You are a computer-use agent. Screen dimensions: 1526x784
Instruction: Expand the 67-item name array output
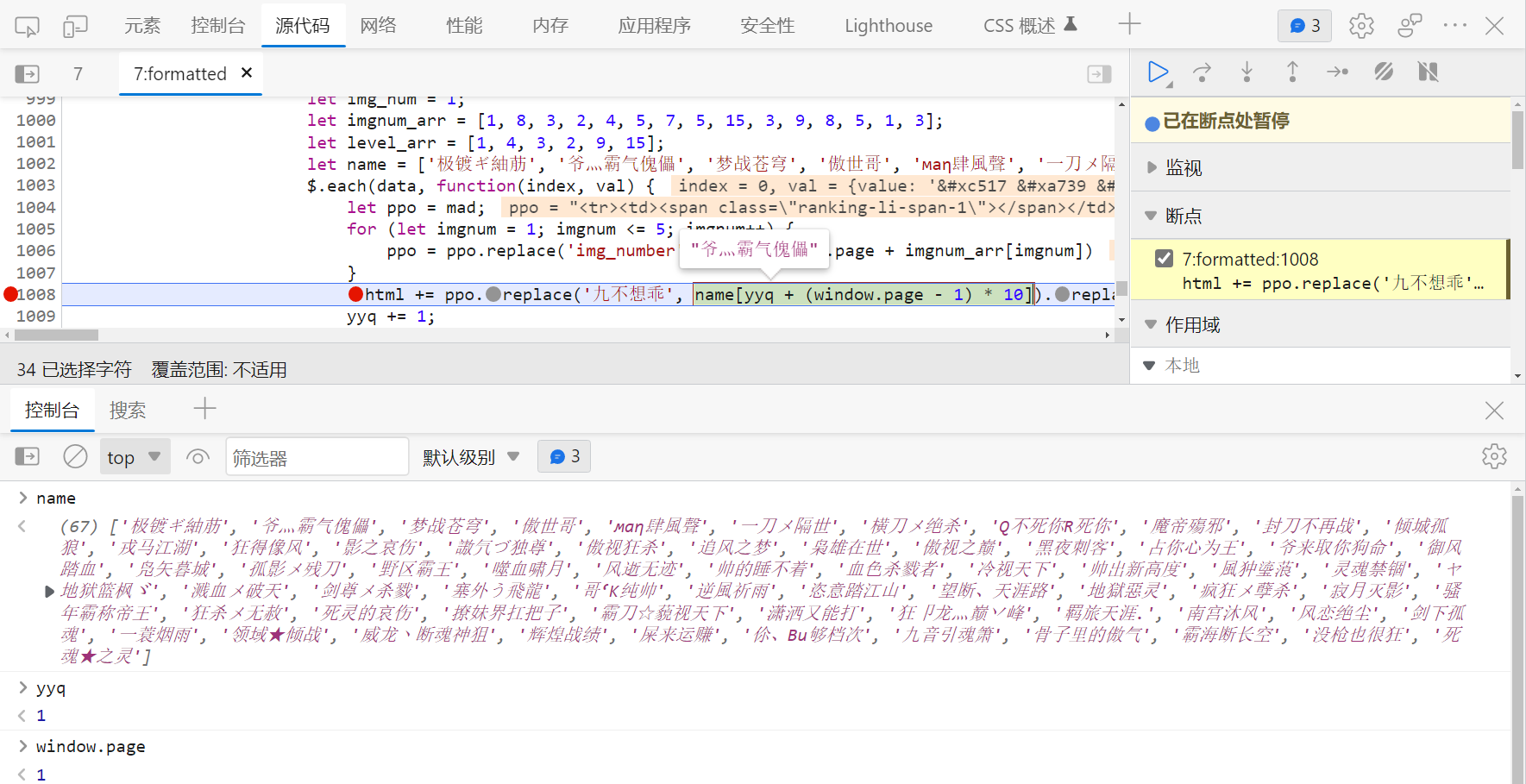pyautogui.click(x=49, y=592)
